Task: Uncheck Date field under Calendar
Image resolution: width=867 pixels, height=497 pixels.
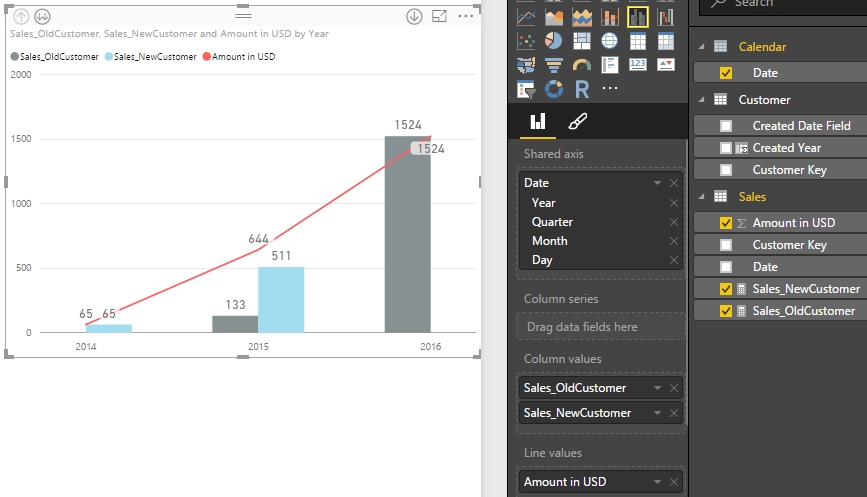Action: click(x=726, y=73)
